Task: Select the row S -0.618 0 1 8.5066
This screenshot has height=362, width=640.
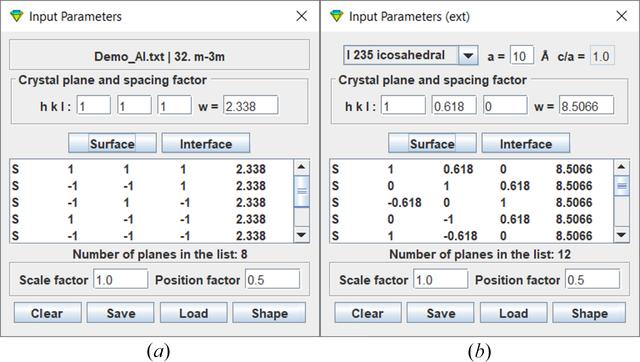Action: coord(471,202)
